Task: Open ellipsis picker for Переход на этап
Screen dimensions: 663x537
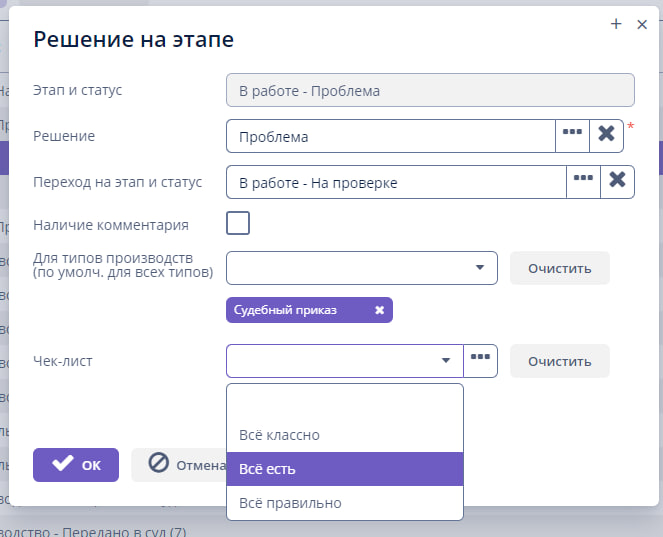Action: pos(583,182)
